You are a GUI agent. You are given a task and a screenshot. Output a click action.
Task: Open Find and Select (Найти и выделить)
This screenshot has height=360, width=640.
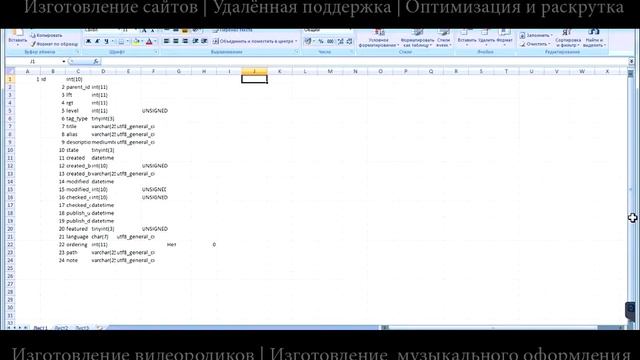point(594,38)
